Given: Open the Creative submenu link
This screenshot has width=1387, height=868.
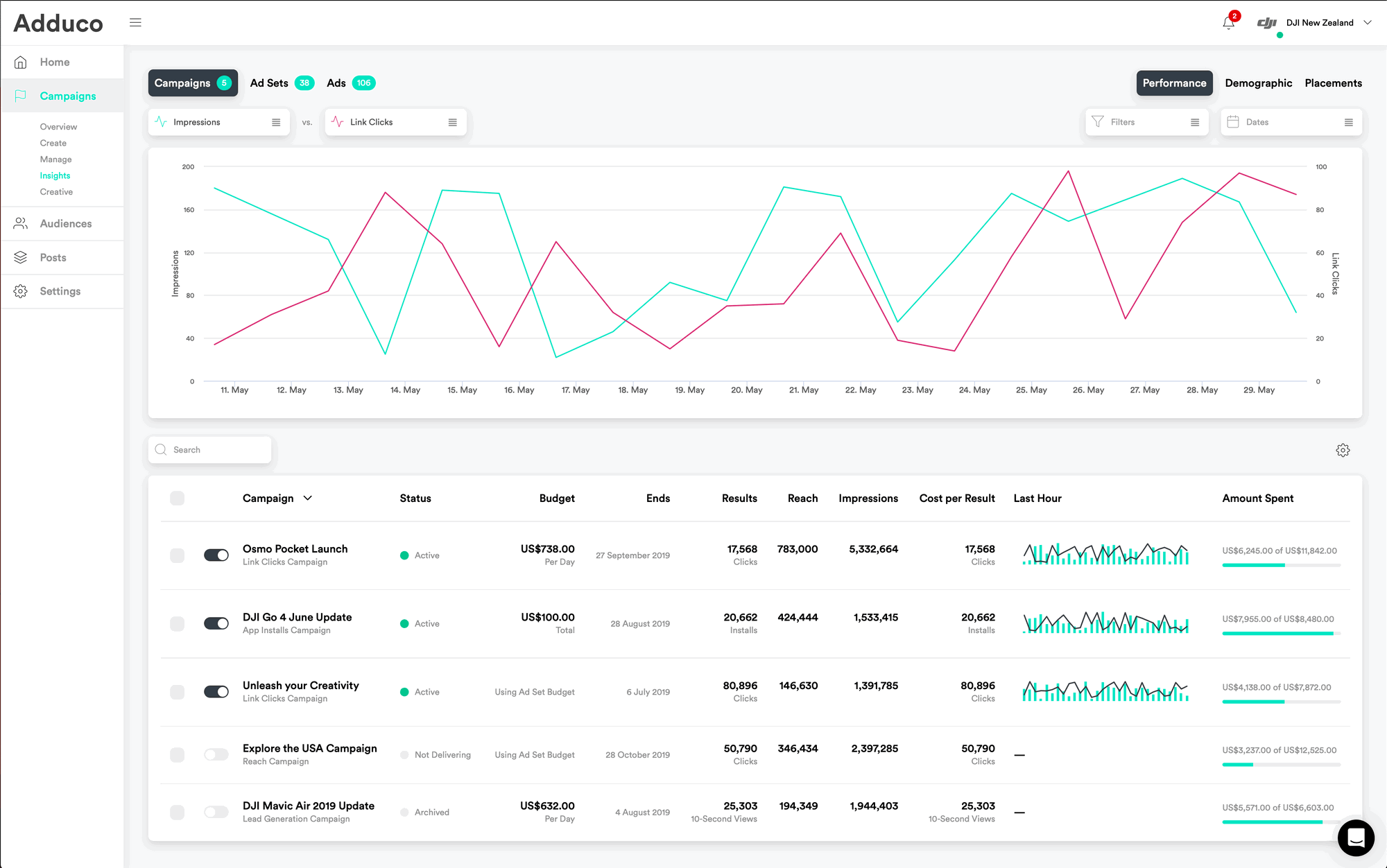Looking at the screenshot, I should click(56, 192).
